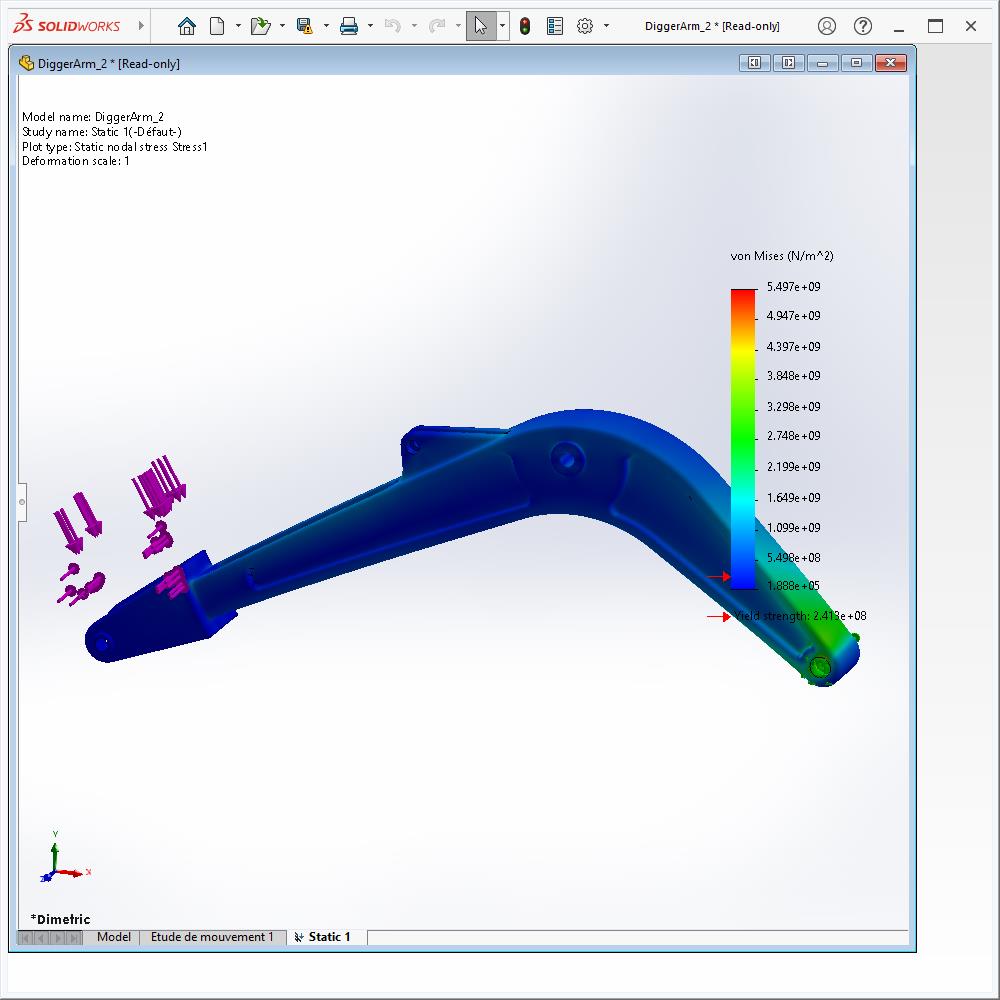Open an existing file
This screenshot has width=1000, height=1000.
260,26
